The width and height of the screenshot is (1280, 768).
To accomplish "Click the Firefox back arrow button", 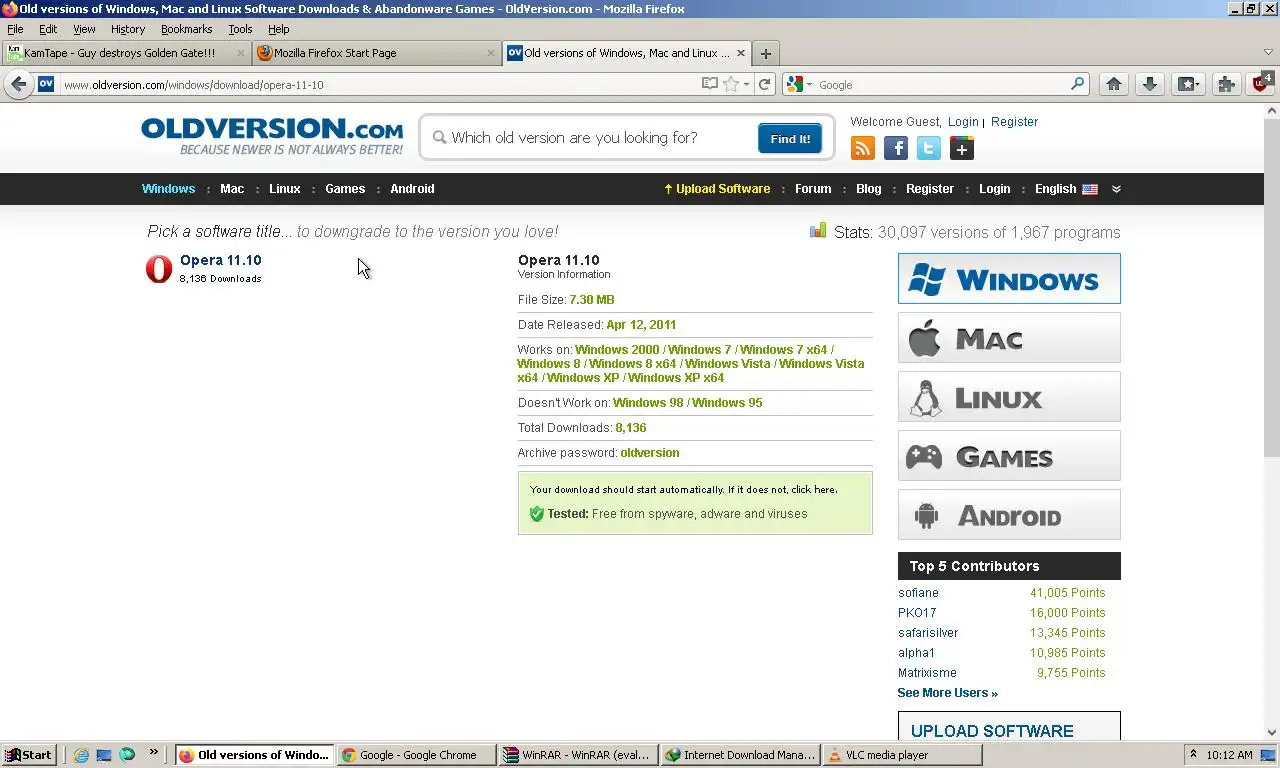I will point(18,85).
